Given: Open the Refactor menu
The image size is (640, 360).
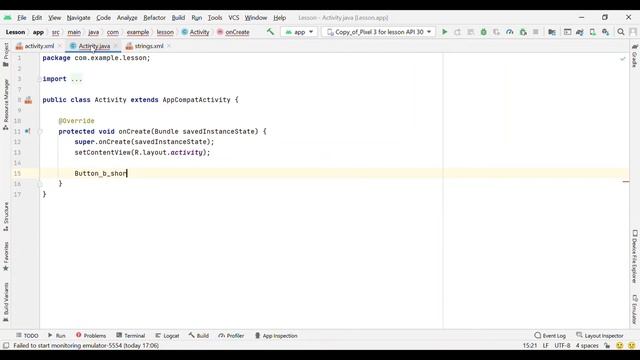Looking at the screenshot, I should pos(154,18).
